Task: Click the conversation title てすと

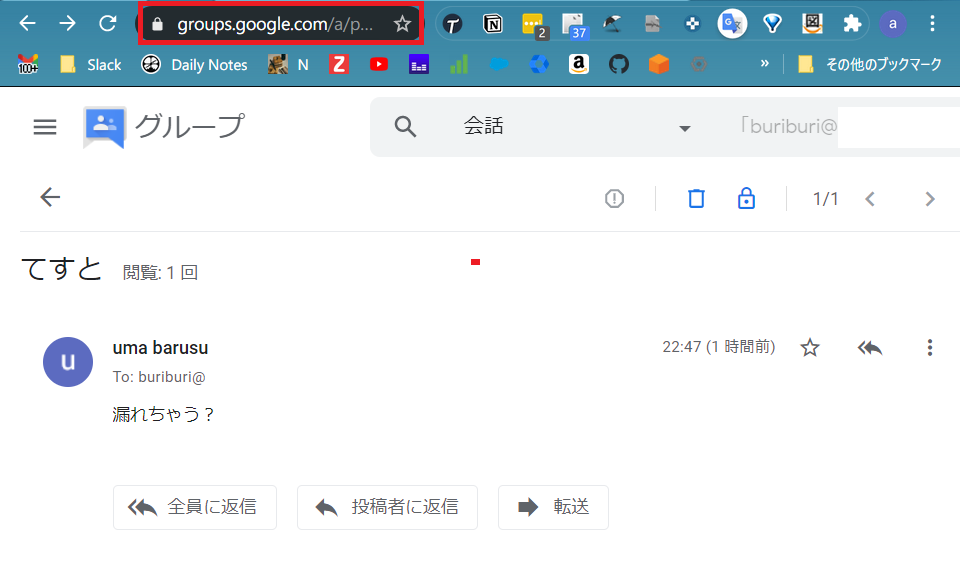Action: coord(61,269)
